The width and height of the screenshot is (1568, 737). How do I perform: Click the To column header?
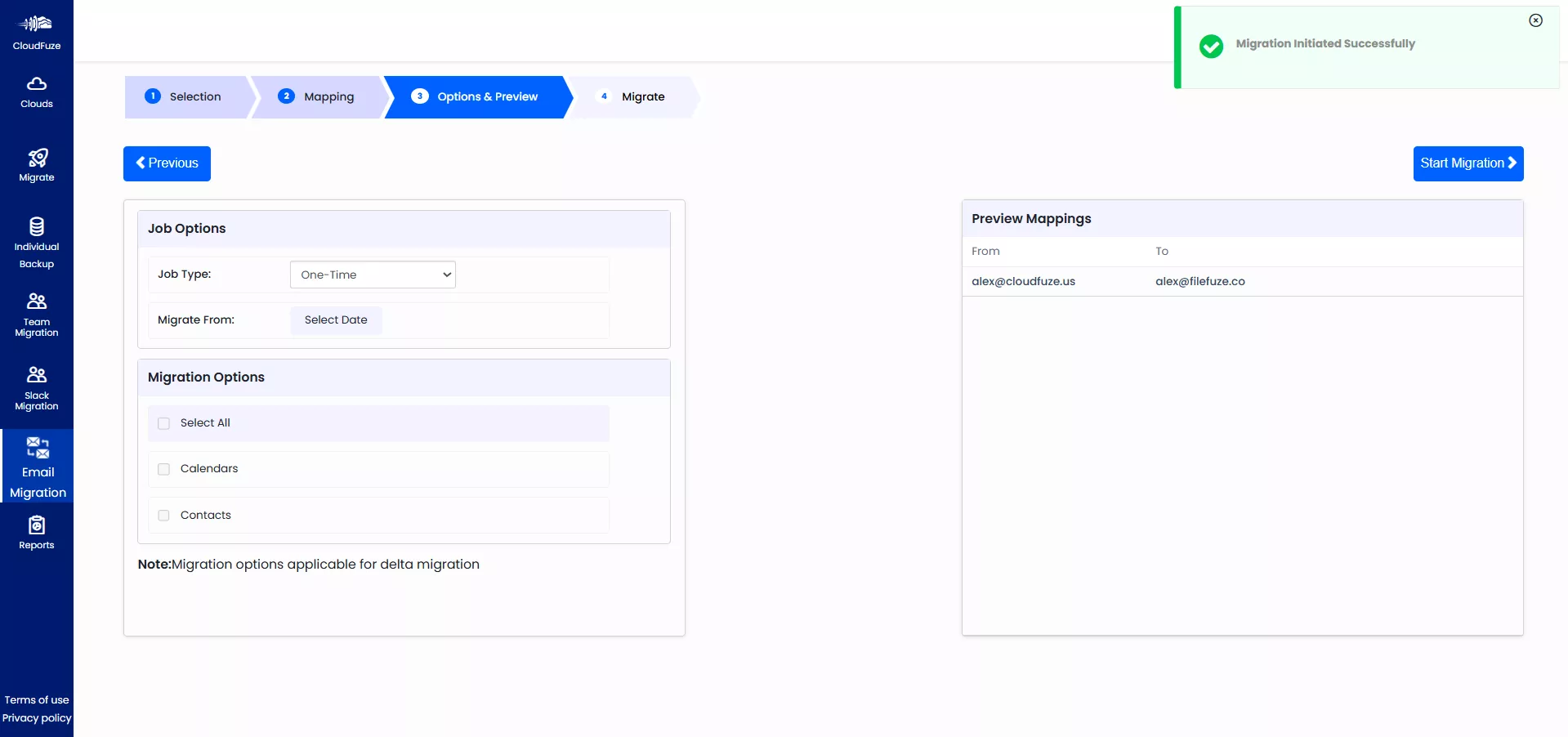[1162, 252]
